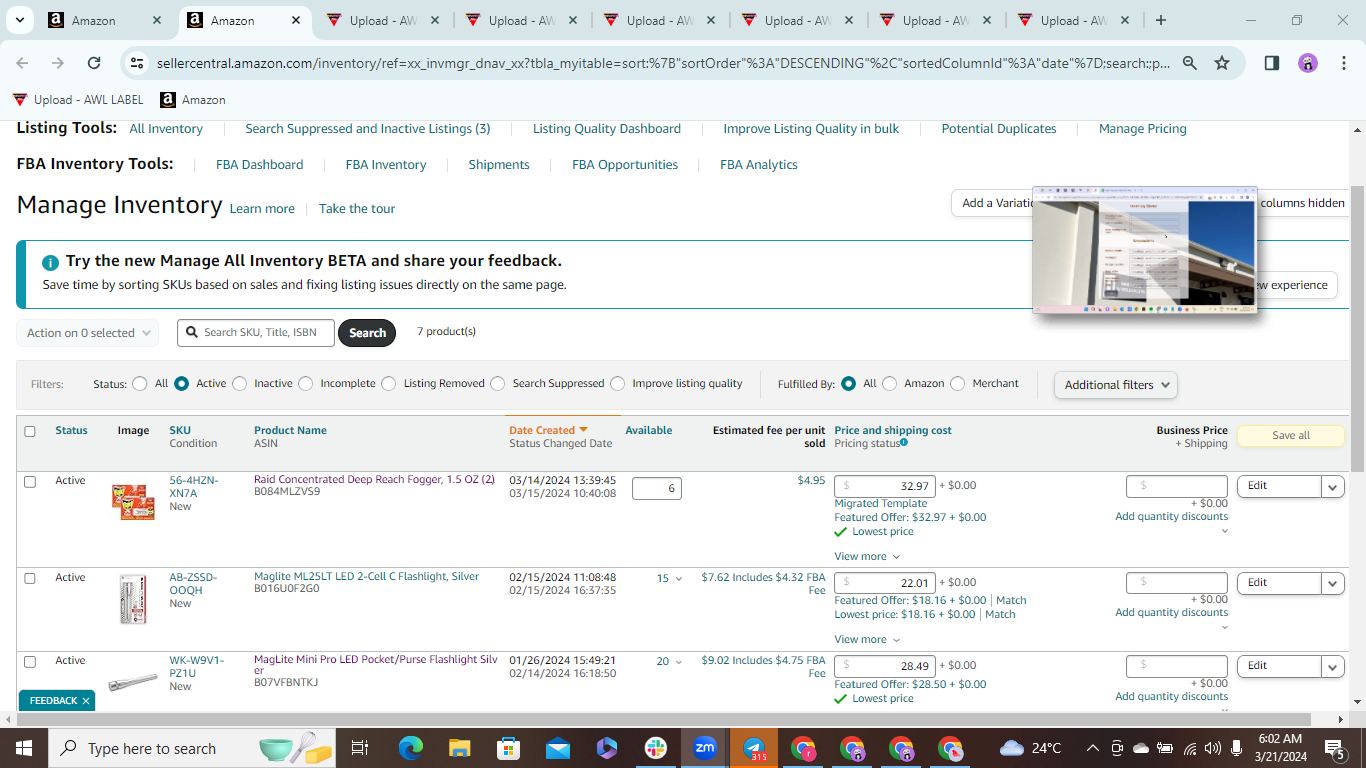
Task: Expand View more under the 22.01 price
Action: 867,640
